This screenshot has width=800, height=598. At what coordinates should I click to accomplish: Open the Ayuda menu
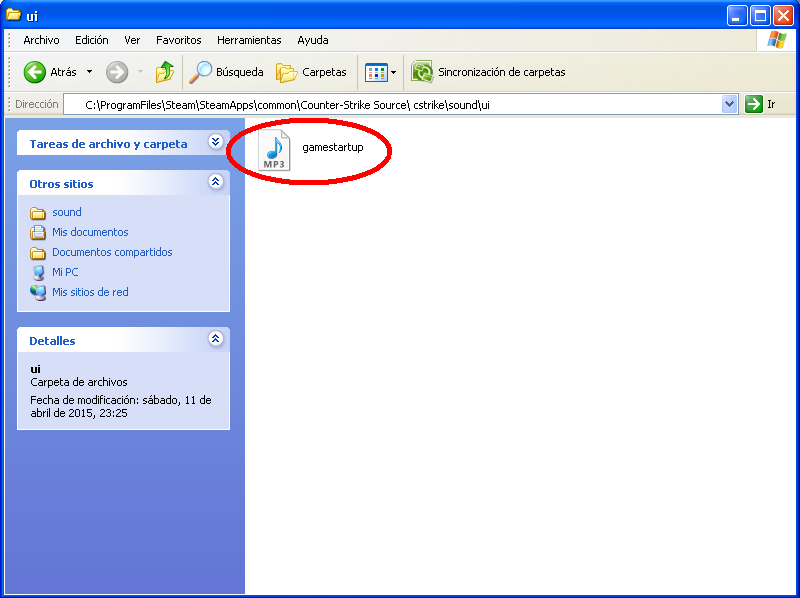click(313, 40)
